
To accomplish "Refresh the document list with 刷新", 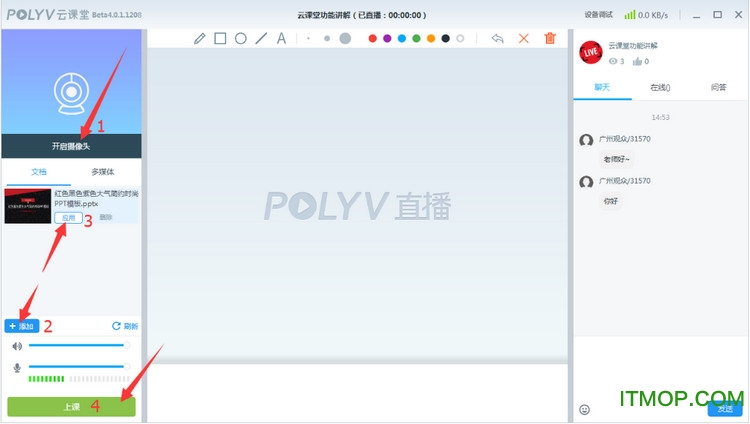I will [x=125, y=326].
